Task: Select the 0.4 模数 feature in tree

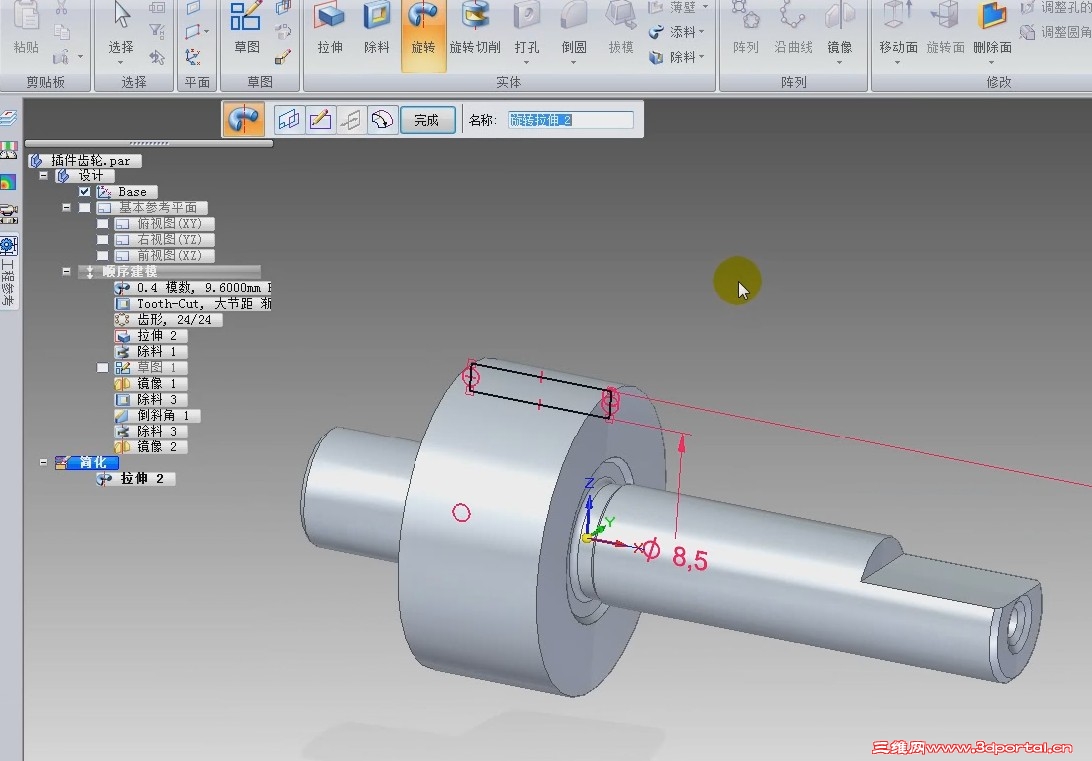Action: (x=192, y=288)
